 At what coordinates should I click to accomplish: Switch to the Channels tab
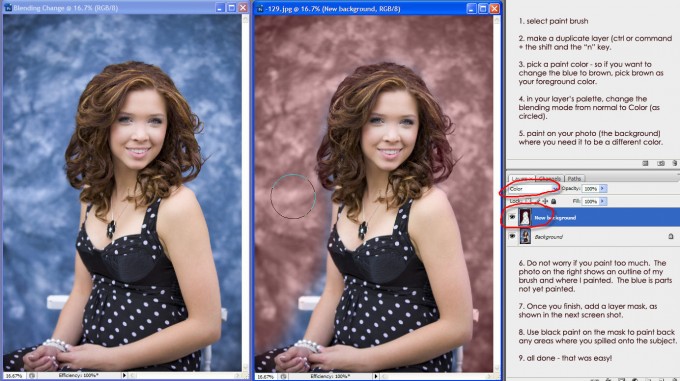point(549,179)
